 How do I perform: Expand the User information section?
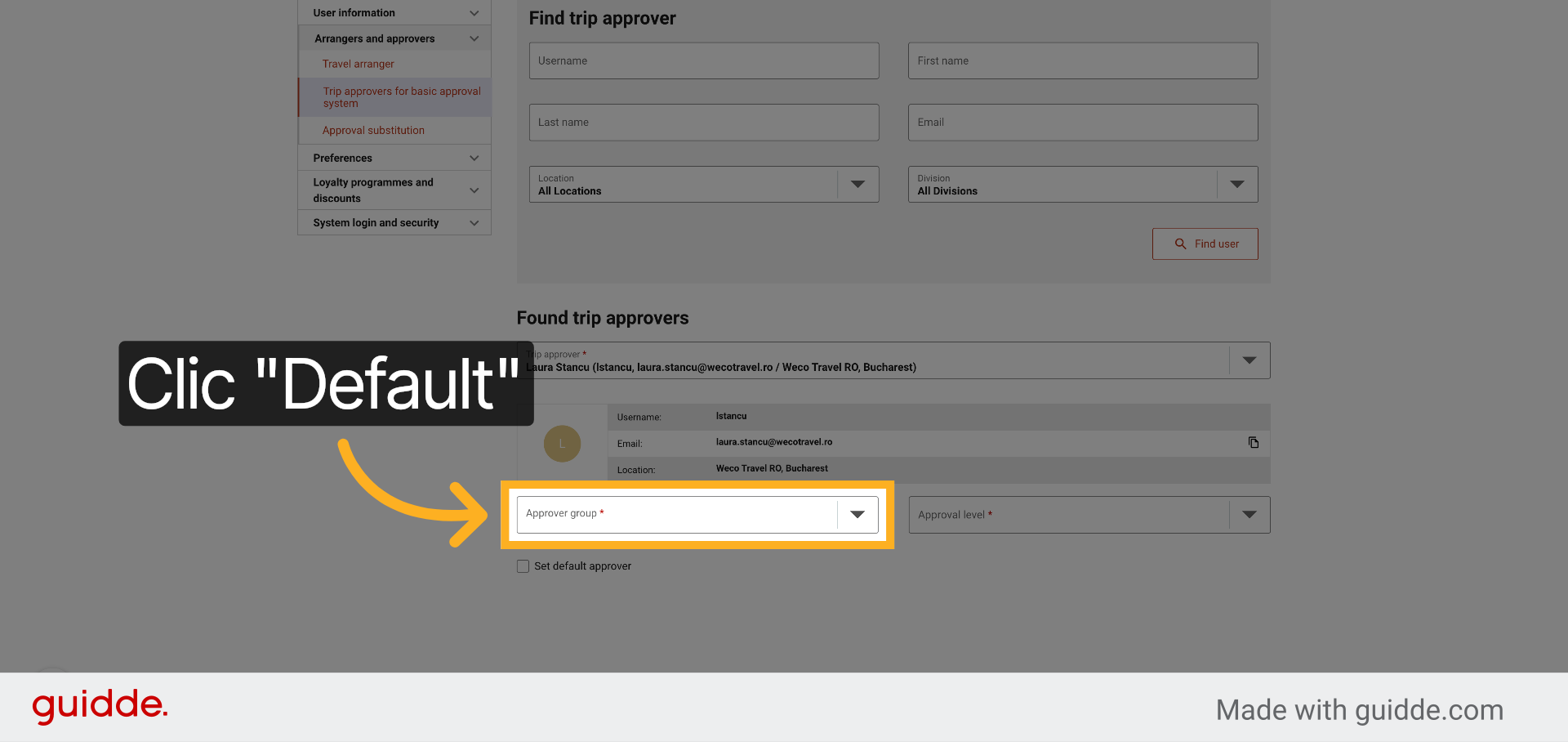click(394, 13)
